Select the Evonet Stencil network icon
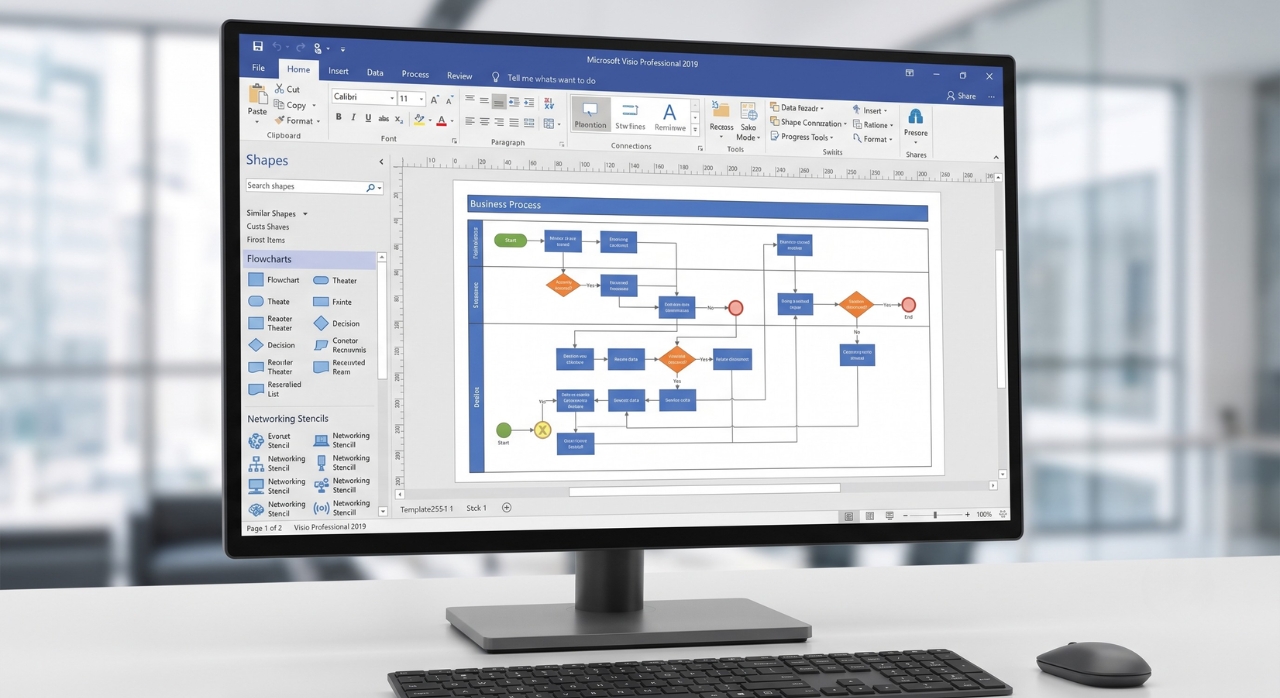1280x698 pixels. [x=256, y=441]
